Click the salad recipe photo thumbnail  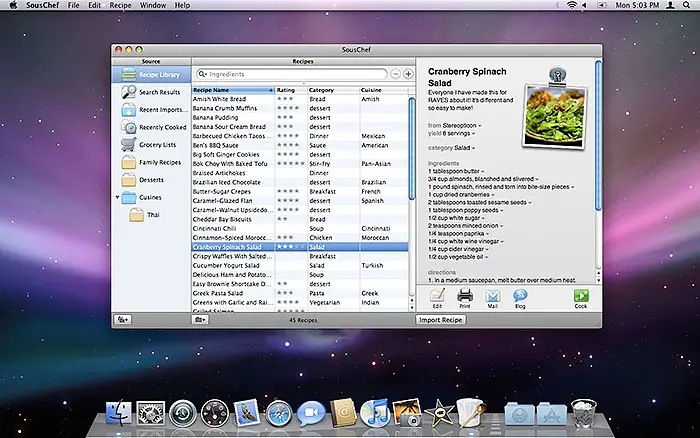(x=554, y=116)
